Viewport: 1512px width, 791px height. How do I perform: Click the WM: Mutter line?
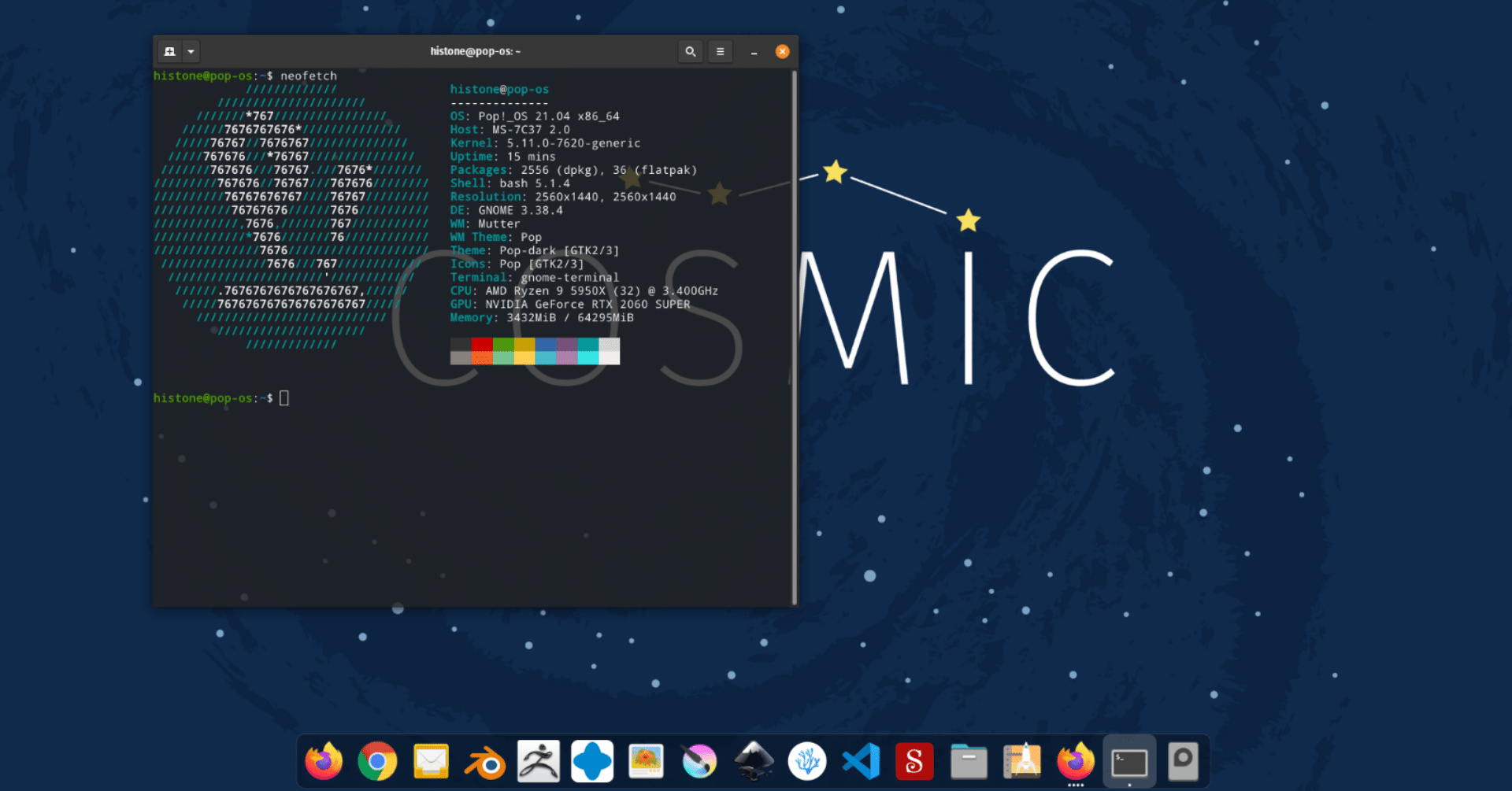pyautogui.click(x=485, y=224)
